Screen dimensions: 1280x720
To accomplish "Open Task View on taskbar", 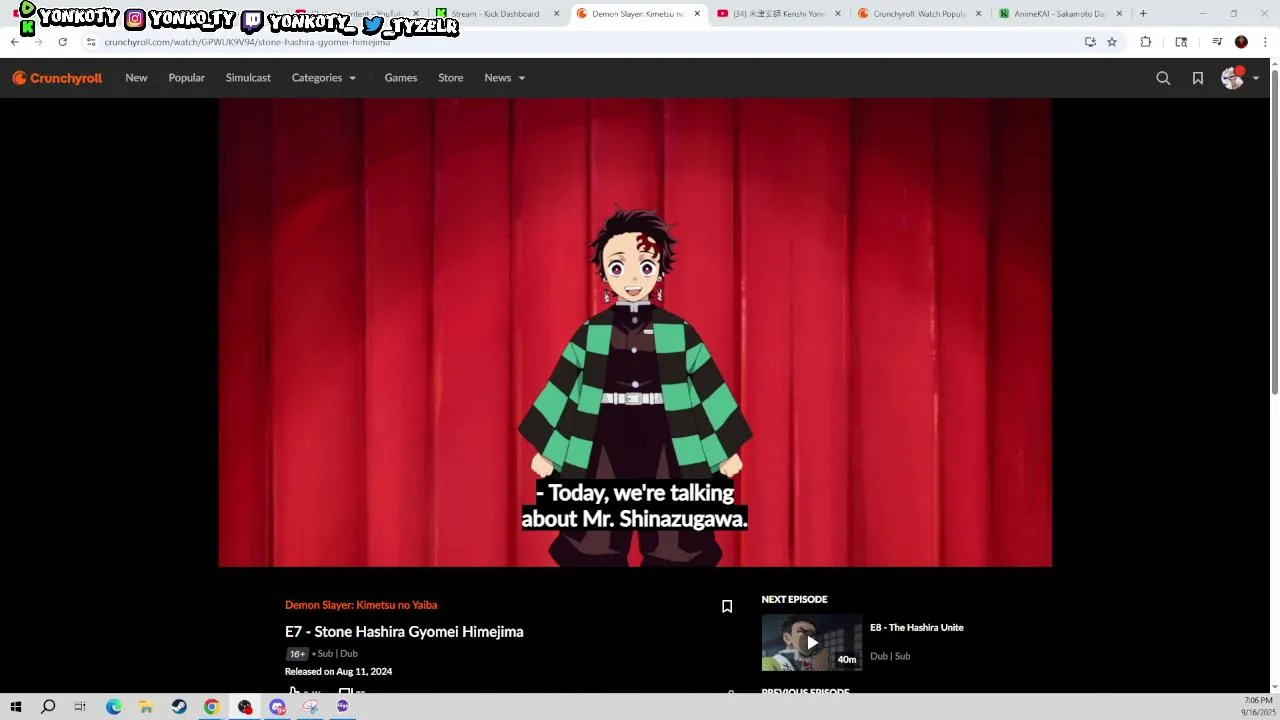I will click(x=80, y=707).
